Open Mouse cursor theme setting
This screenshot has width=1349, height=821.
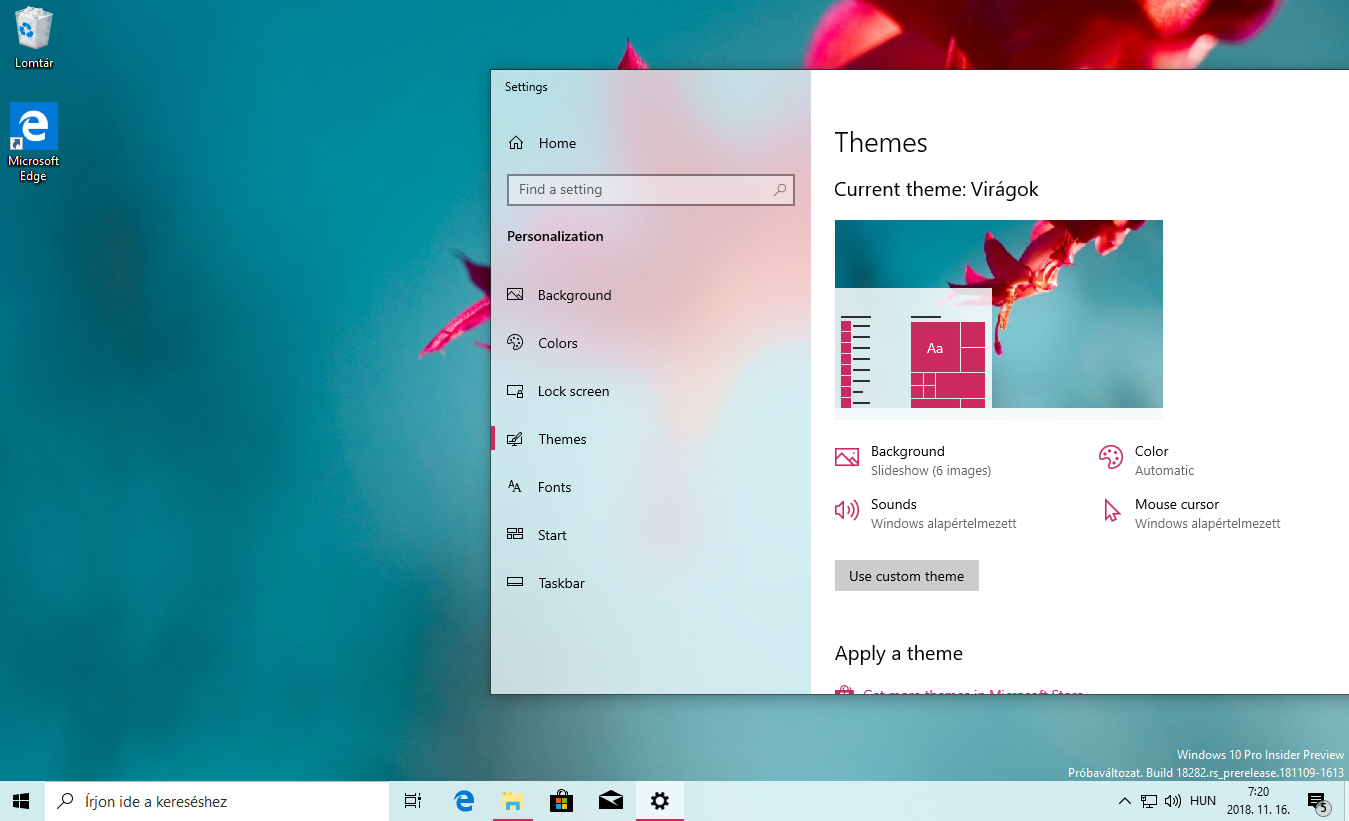(1176, 512)
